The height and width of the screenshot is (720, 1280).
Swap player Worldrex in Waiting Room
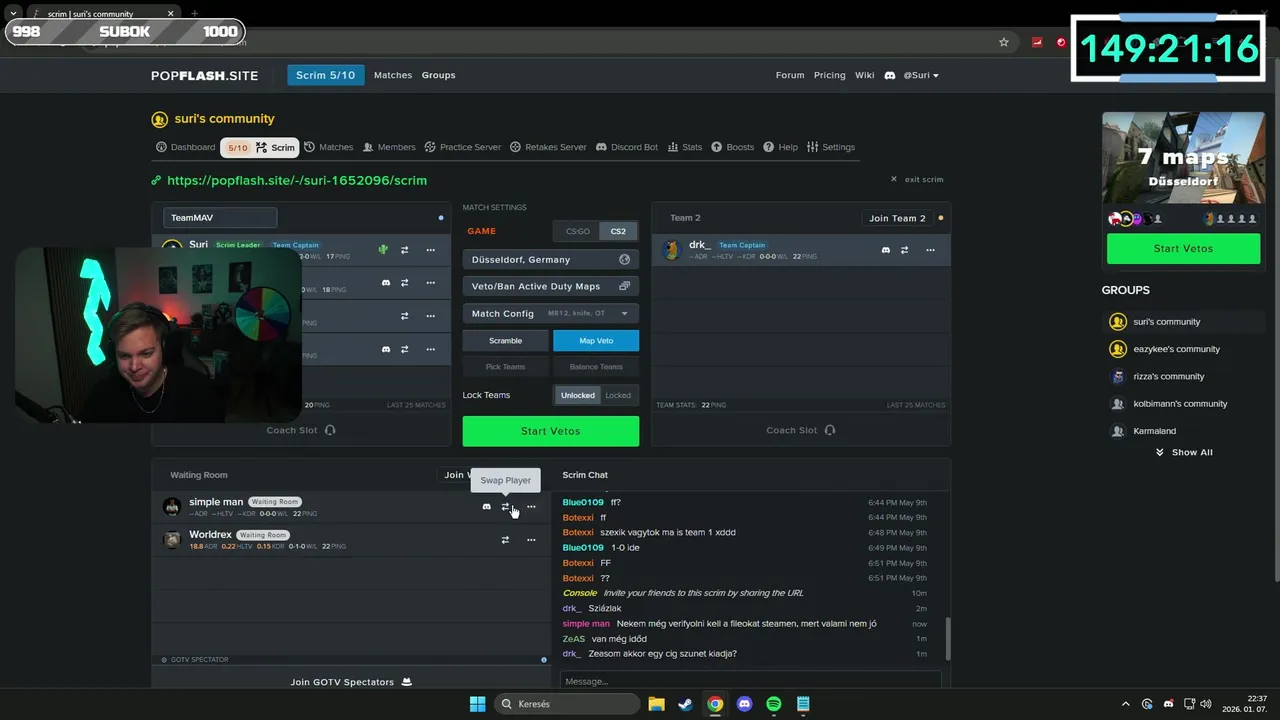click(x=505, y=540)
